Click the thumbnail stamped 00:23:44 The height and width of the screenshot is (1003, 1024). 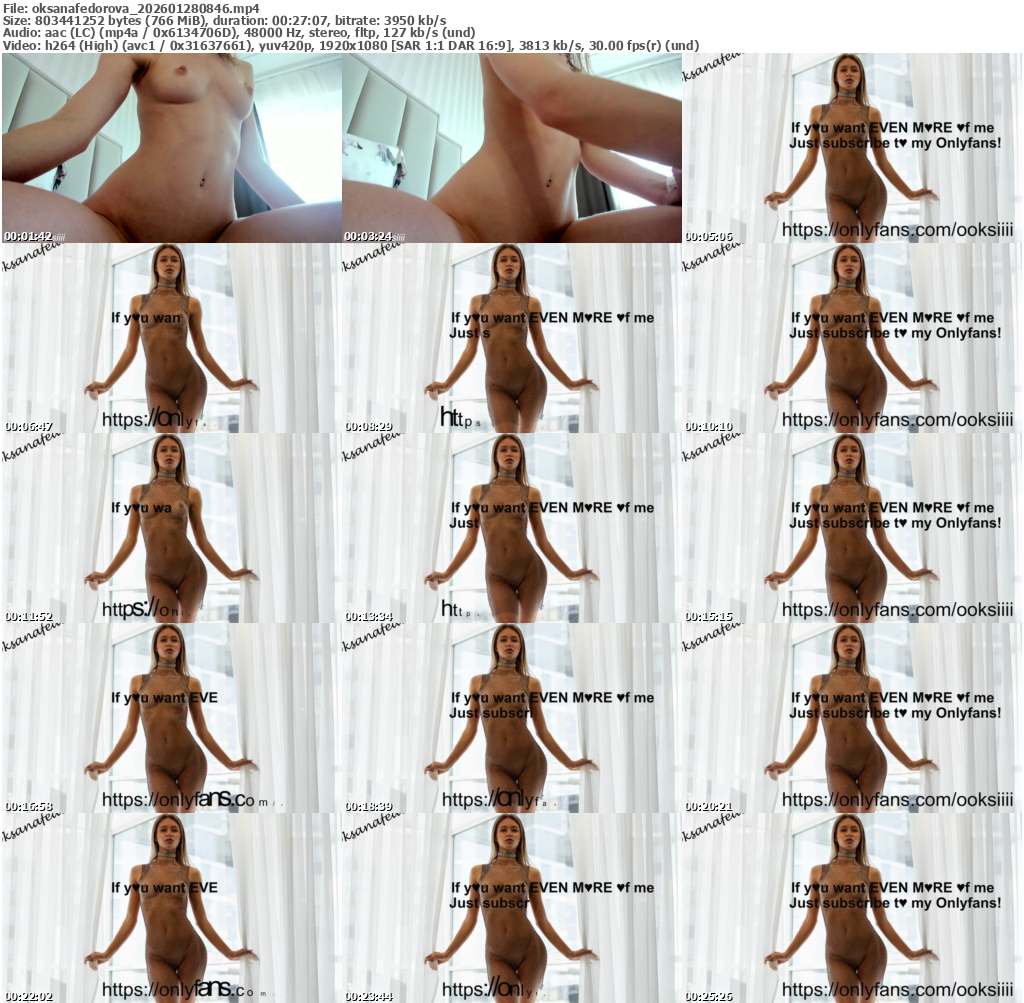[512, 908]
